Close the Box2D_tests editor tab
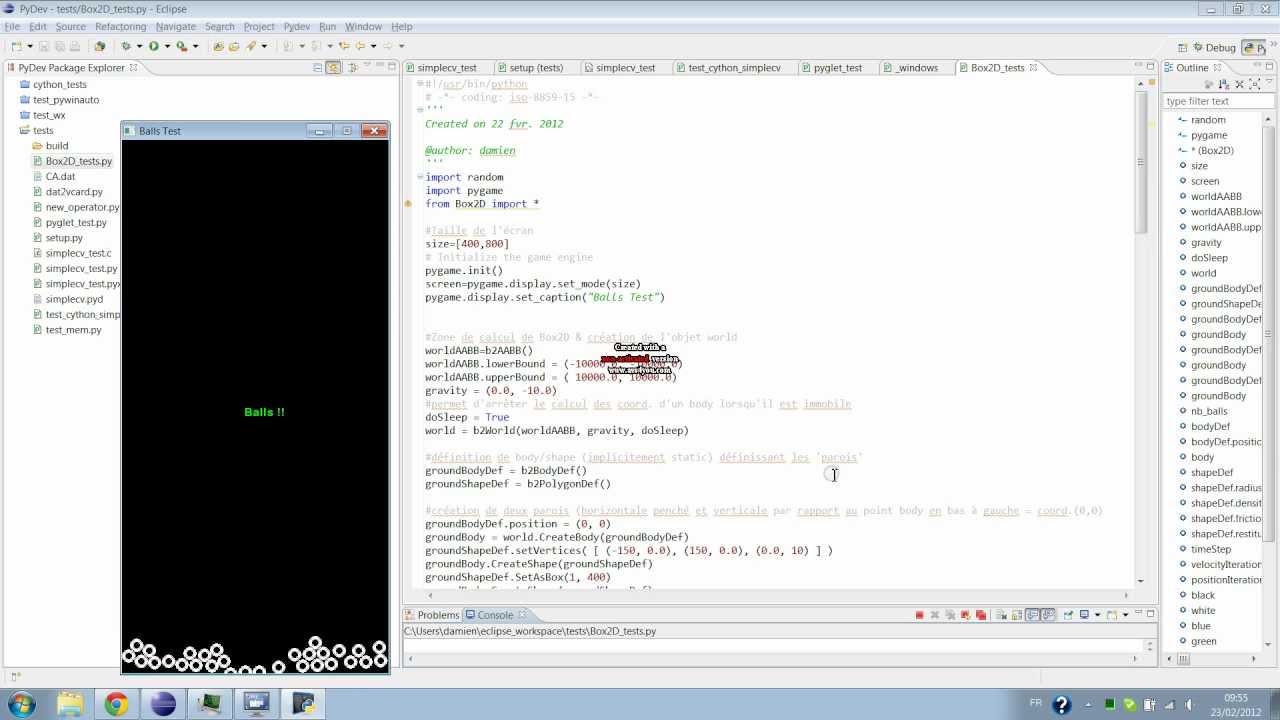 (x=1033, y=68)
